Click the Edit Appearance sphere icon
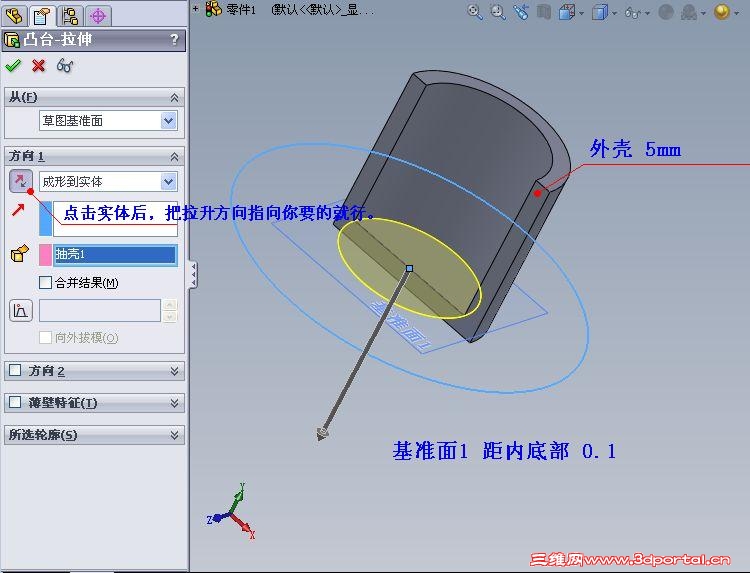This screenshot has height=573, width=750. point(666,12)
